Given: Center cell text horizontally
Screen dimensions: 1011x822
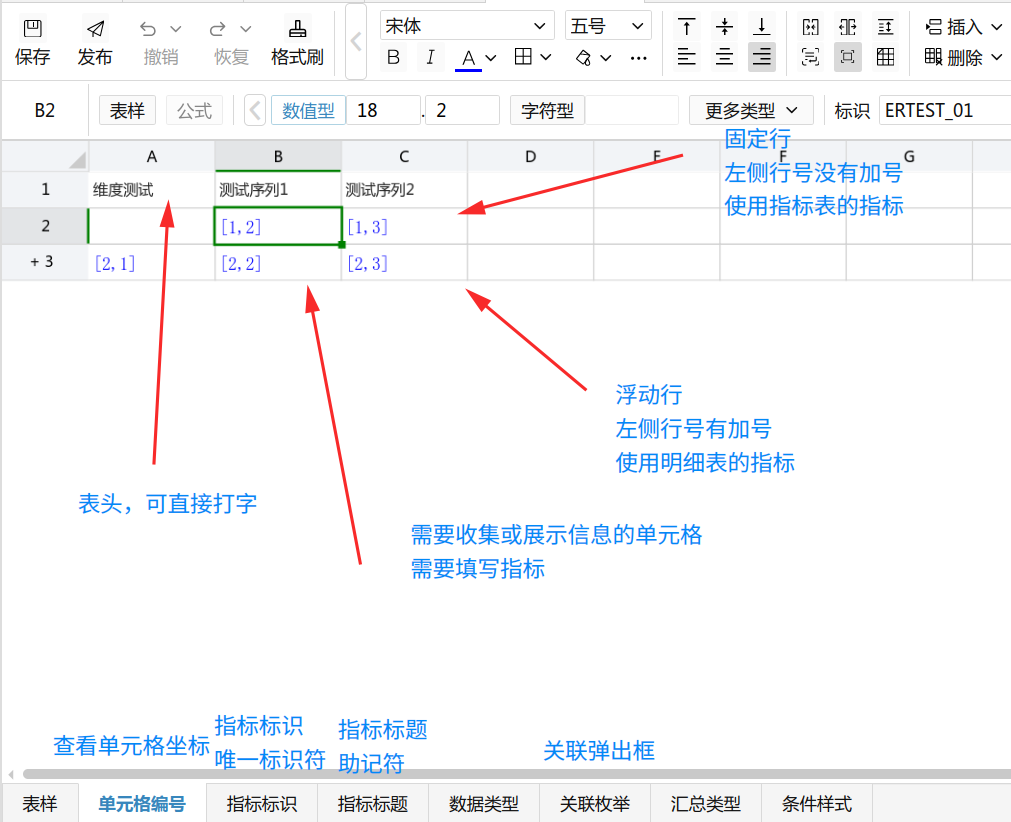Looking at the screenshot, I should click(724, 57).
